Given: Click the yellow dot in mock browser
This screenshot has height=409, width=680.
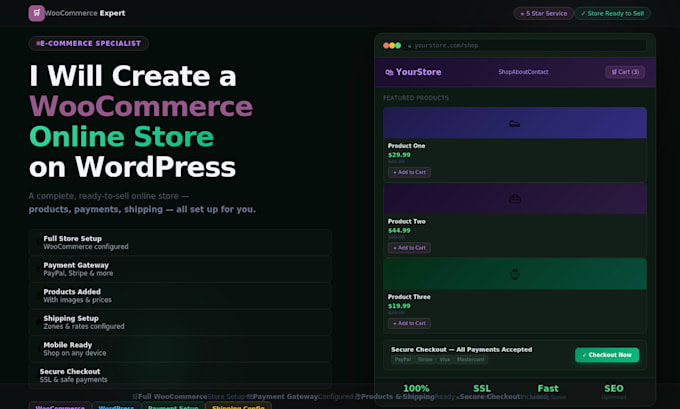Looking at the screenshot, I should tap(392, 46).
